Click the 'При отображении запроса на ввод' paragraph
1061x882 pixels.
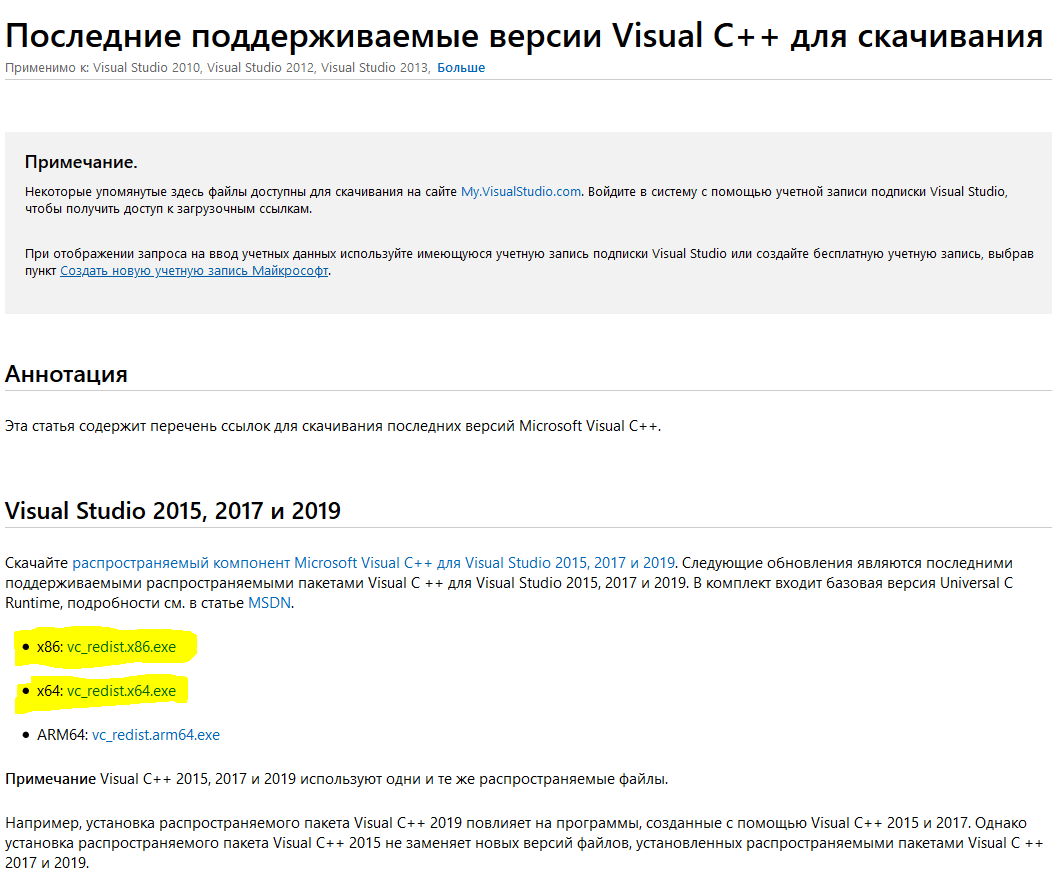(529, 262)
